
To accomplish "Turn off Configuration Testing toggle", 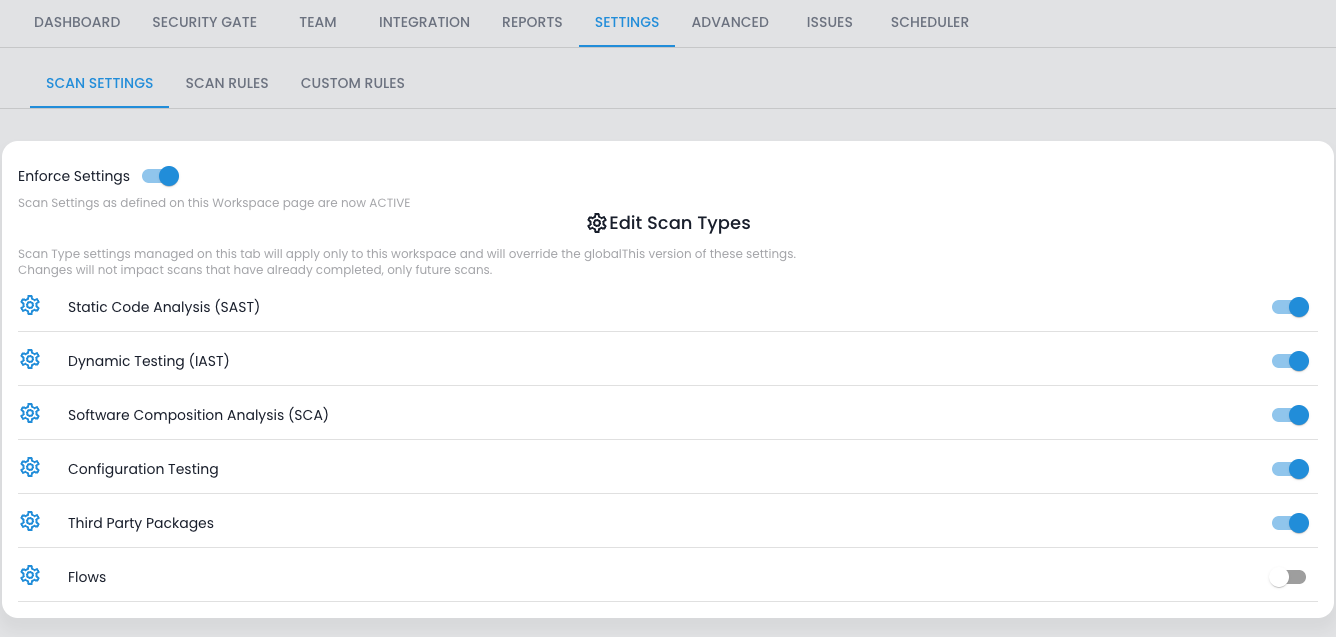I will [x=1290, y=469].
